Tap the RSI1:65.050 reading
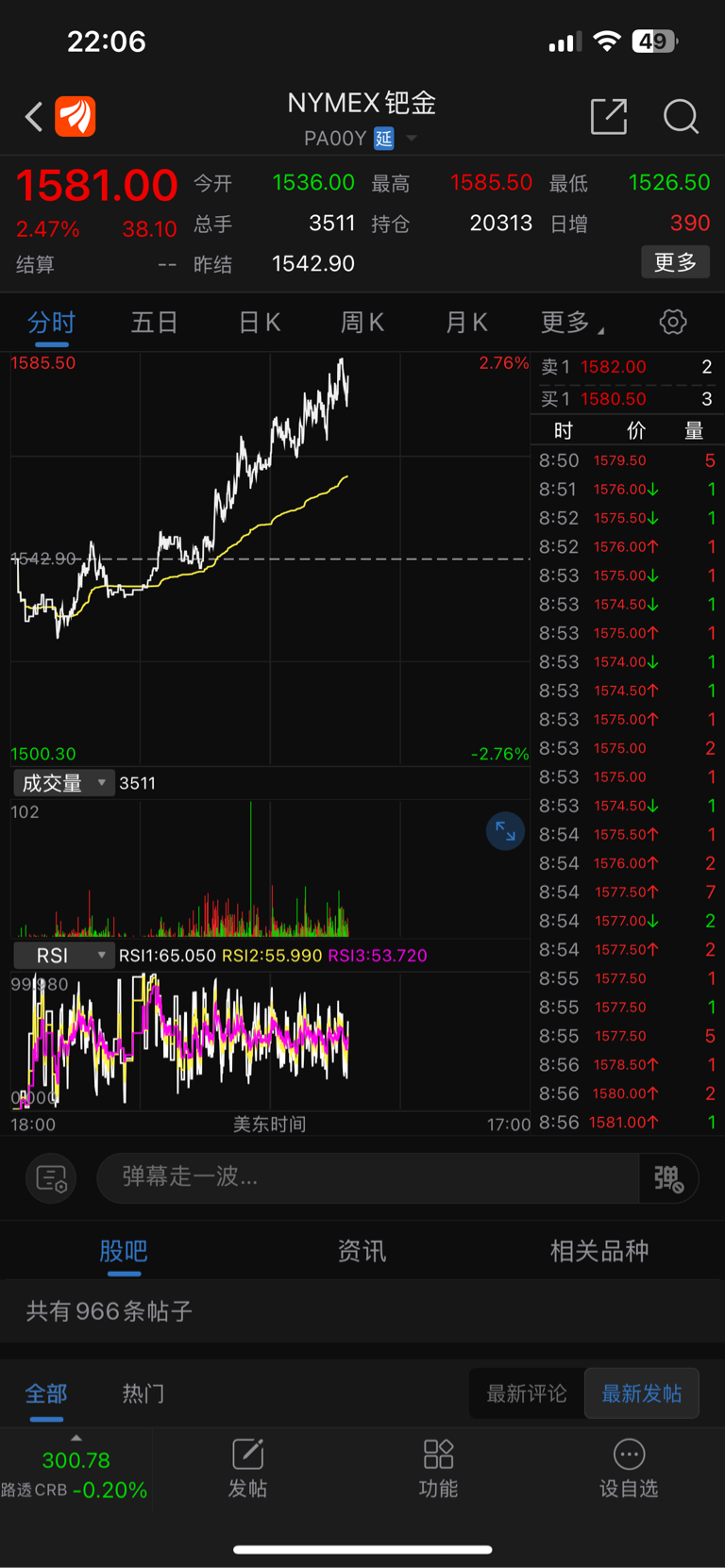The width and height of the screenshot is (725, 1568). tap(168, 956)
